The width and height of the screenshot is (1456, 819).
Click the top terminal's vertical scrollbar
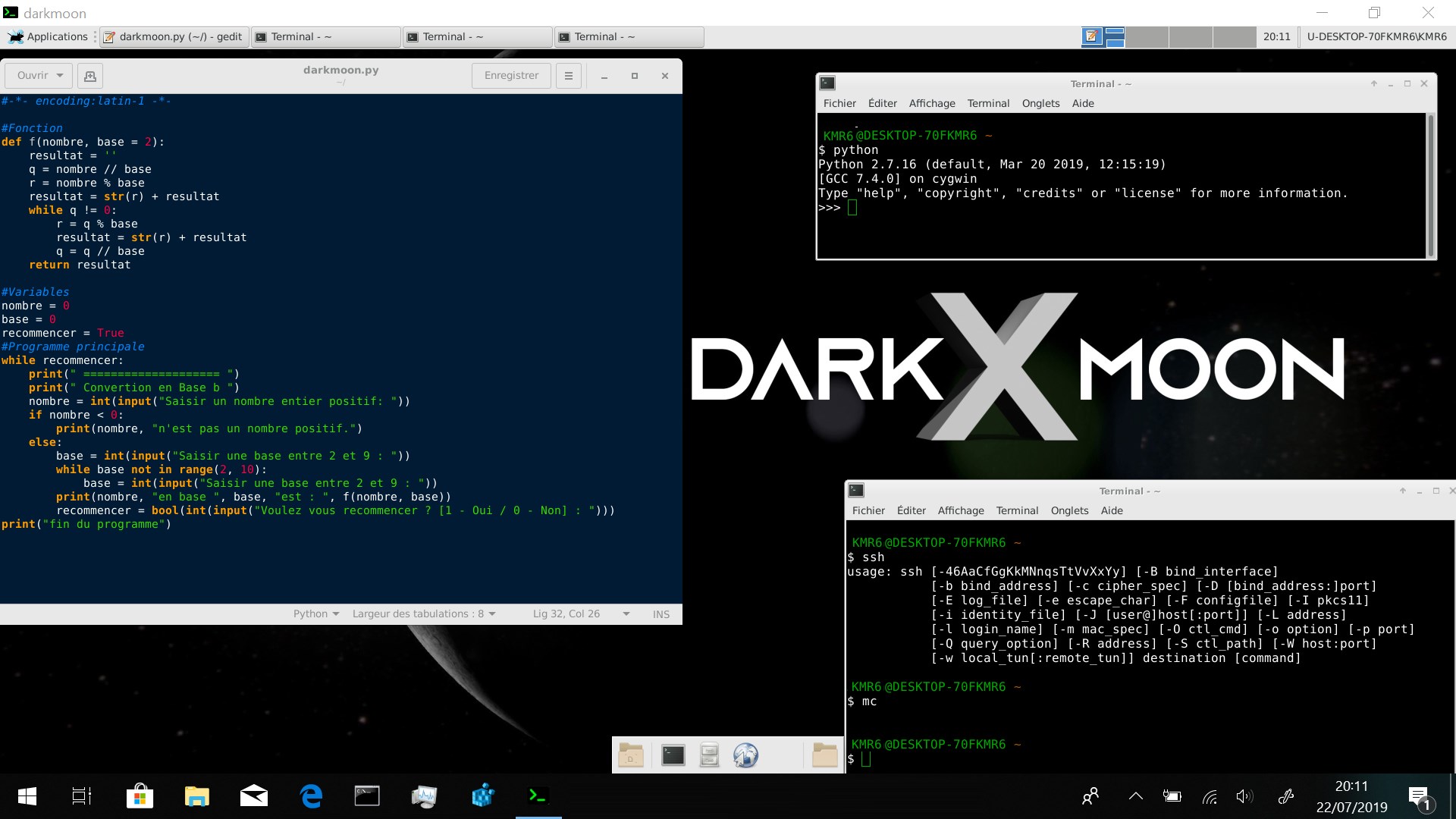[x=1430, y=186]
